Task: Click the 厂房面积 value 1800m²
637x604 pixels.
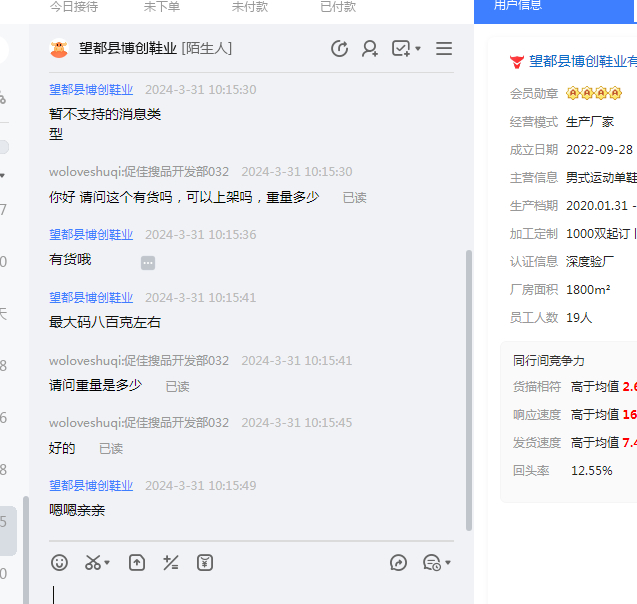Action: click(588, 290)
